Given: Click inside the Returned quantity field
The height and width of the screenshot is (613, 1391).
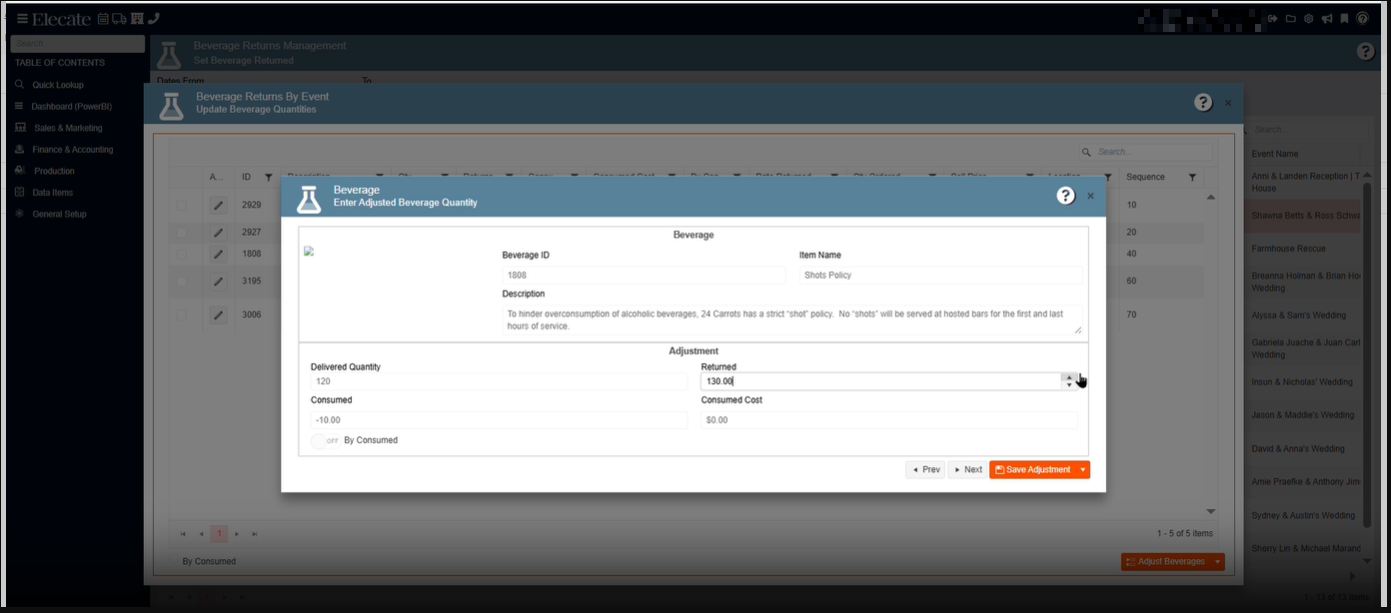Looking at the screenshot, I should click(880, 381).
